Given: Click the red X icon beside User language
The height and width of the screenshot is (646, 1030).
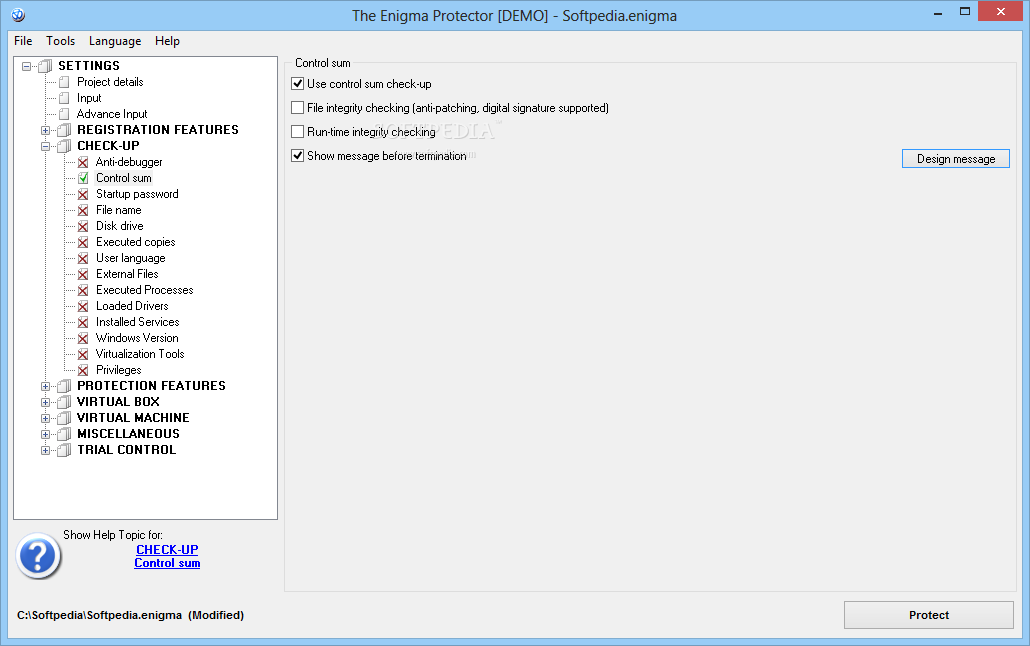Looking at the screenshot, I should 83,258.
